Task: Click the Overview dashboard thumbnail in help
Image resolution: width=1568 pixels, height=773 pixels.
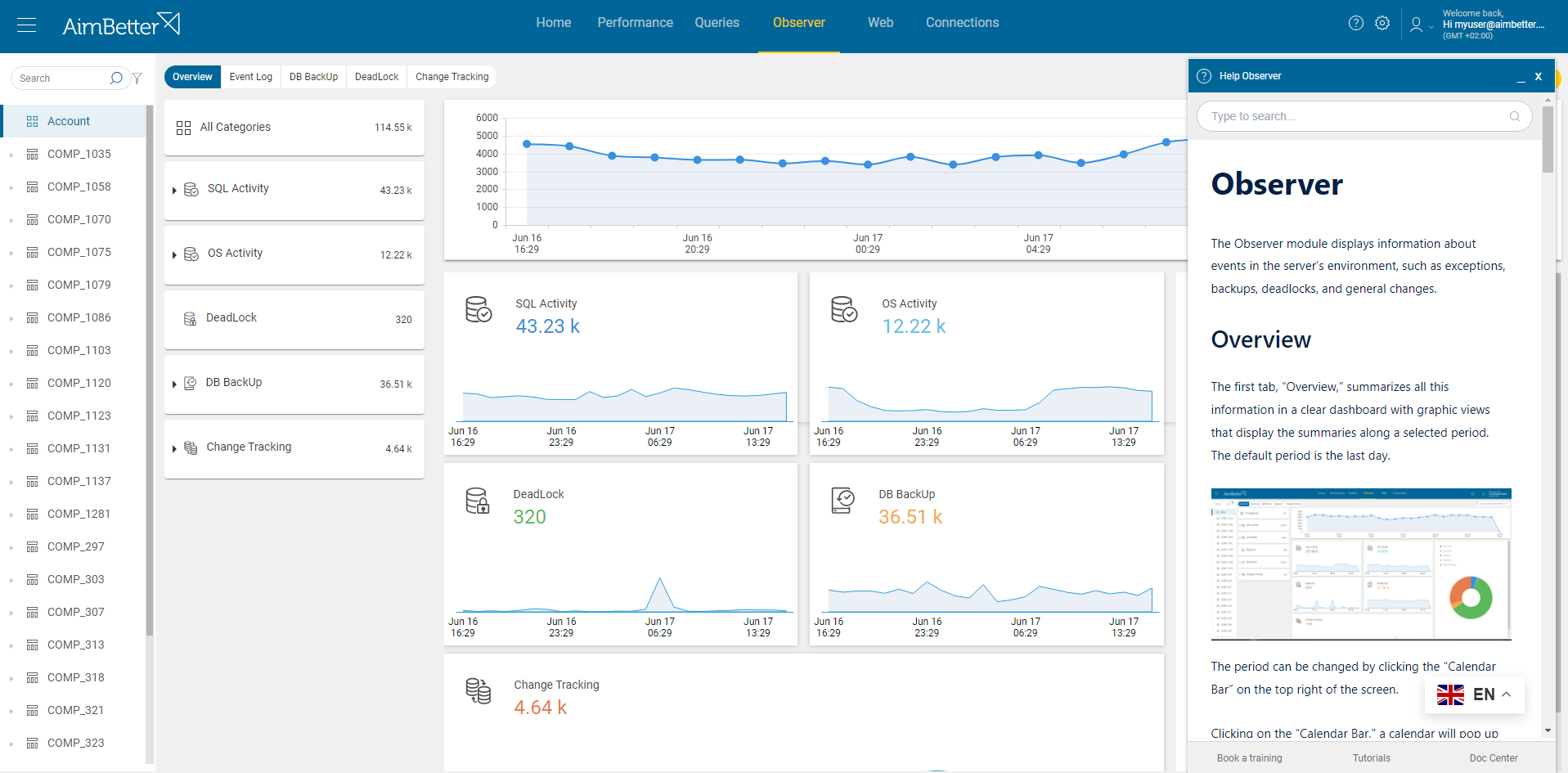Action: [x=1361, y=564]
